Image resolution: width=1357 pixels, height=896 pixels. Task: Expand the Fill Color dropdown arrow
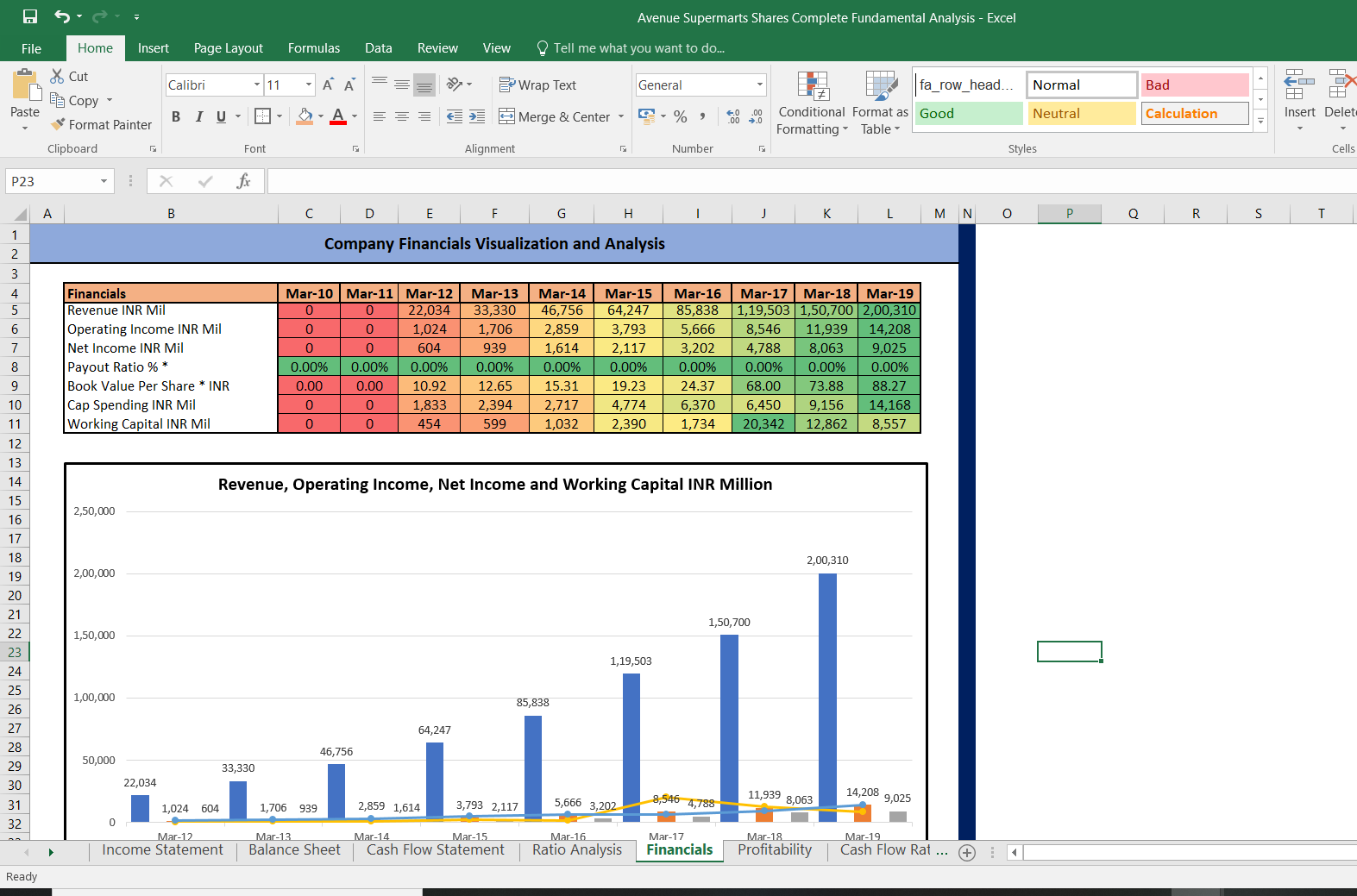pos(321,116)
